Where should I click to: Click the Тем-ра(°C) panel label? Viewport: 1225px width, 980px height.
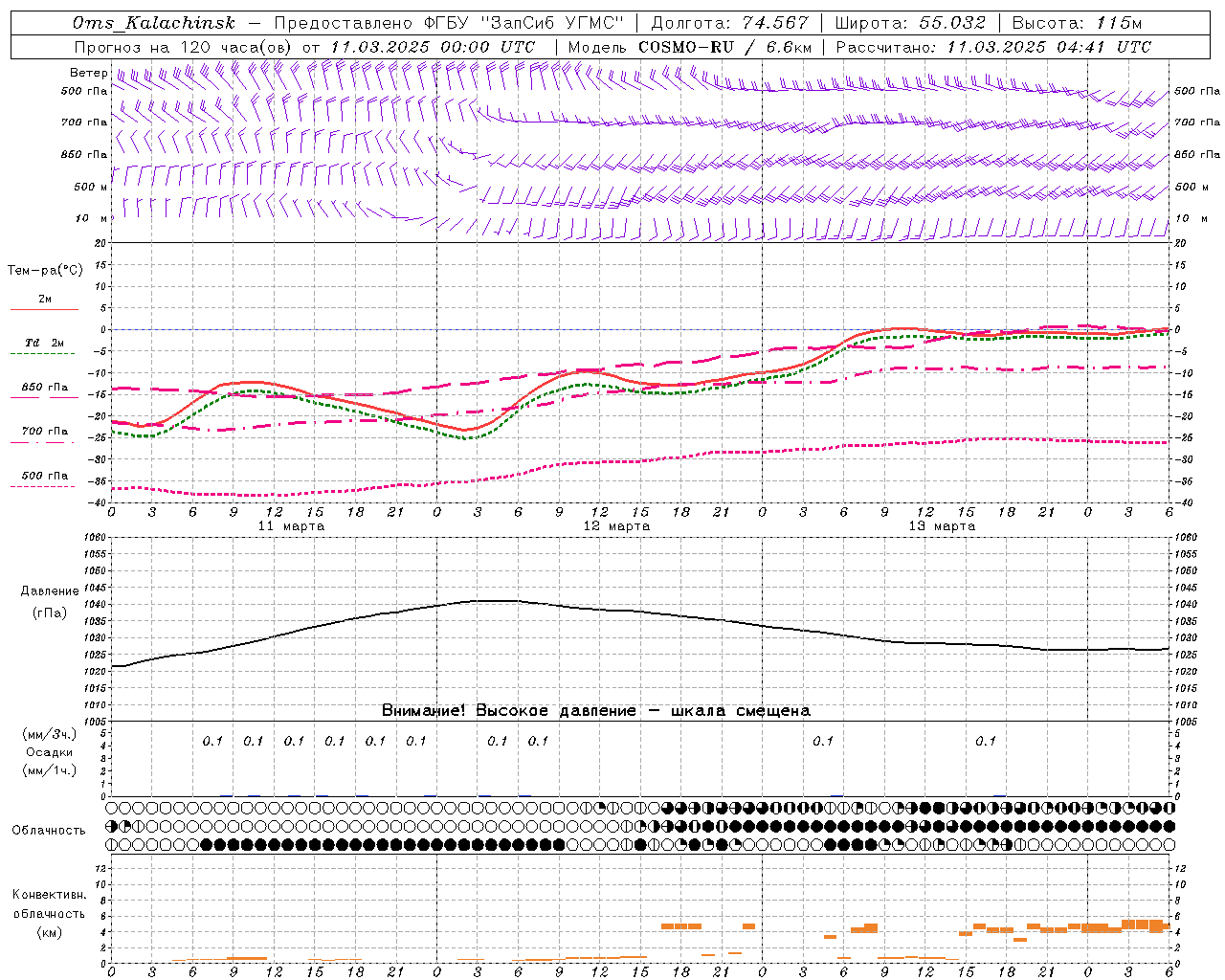coord(45,271)
